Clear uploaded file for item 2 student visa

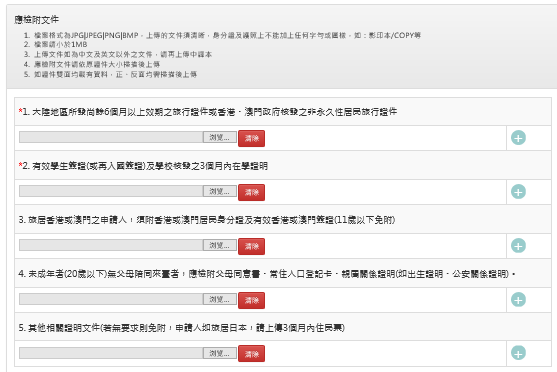(x=252, y=193)
